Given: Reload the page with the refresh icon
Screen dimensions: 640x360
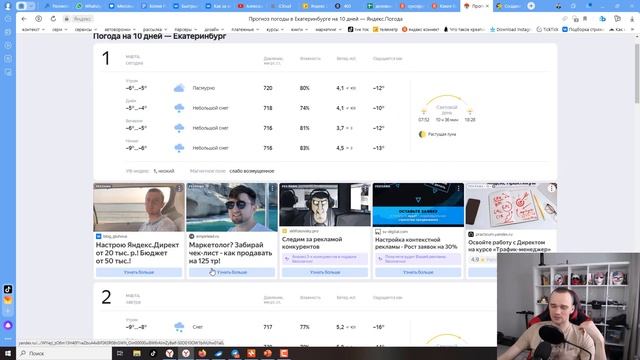Looking at the screenshot, I should [x=53, y=19].
